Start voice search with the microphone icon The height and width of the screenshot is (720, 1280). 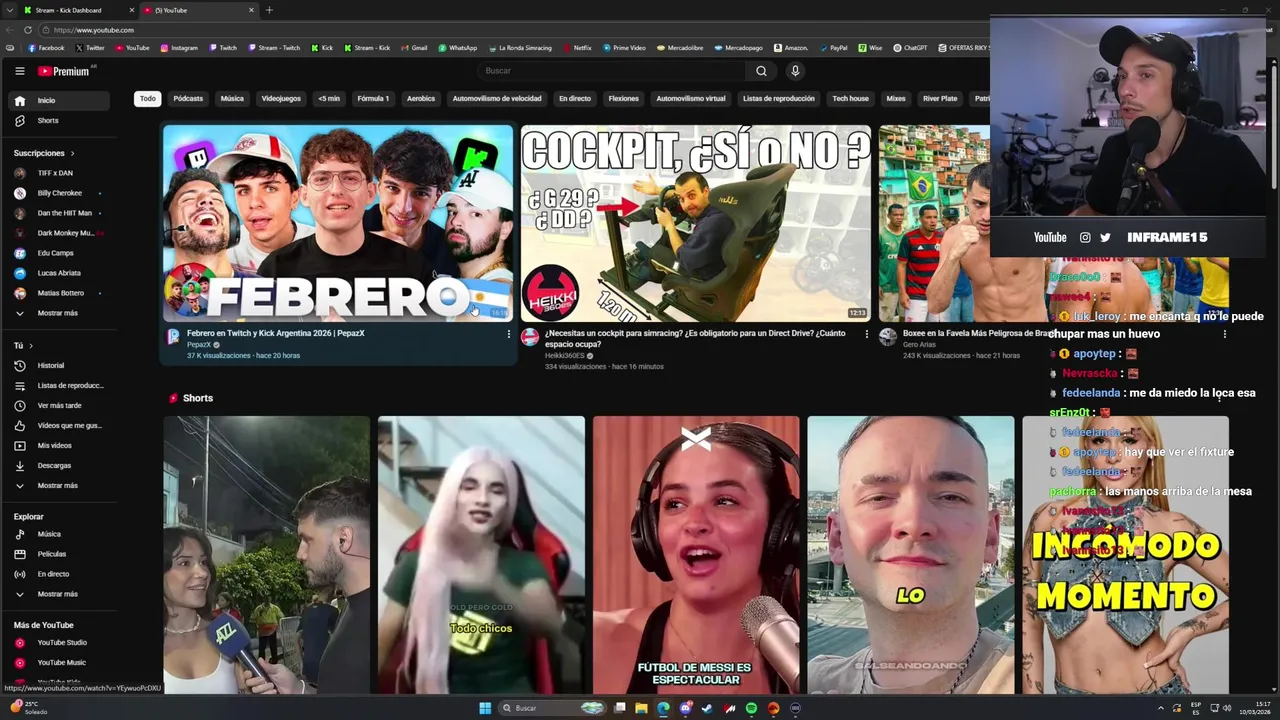(x=795, y=71)
